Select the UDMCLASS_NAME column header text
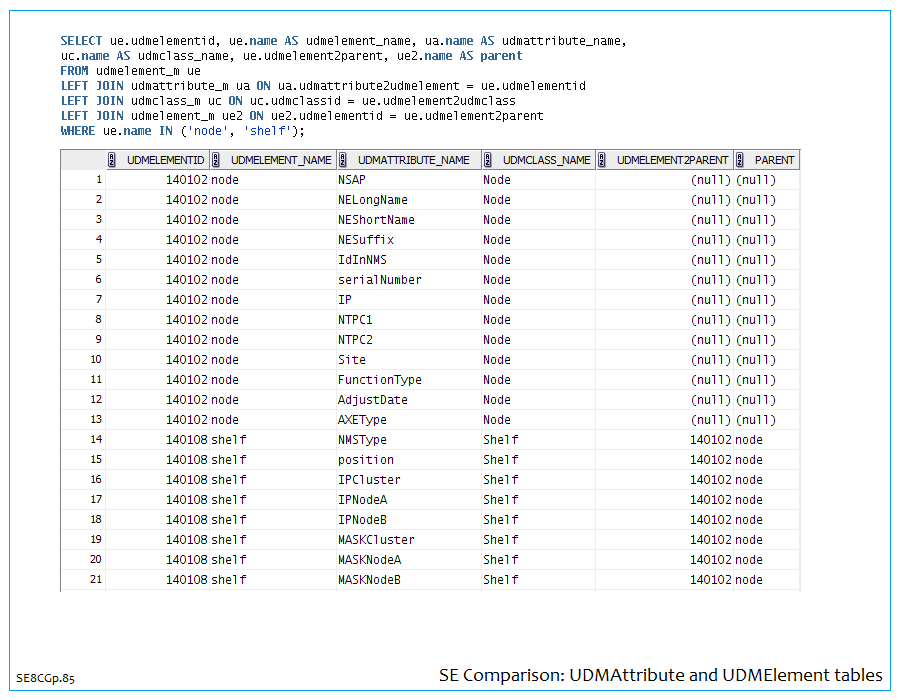Viewport: 900px width, 700px height. 546,160
